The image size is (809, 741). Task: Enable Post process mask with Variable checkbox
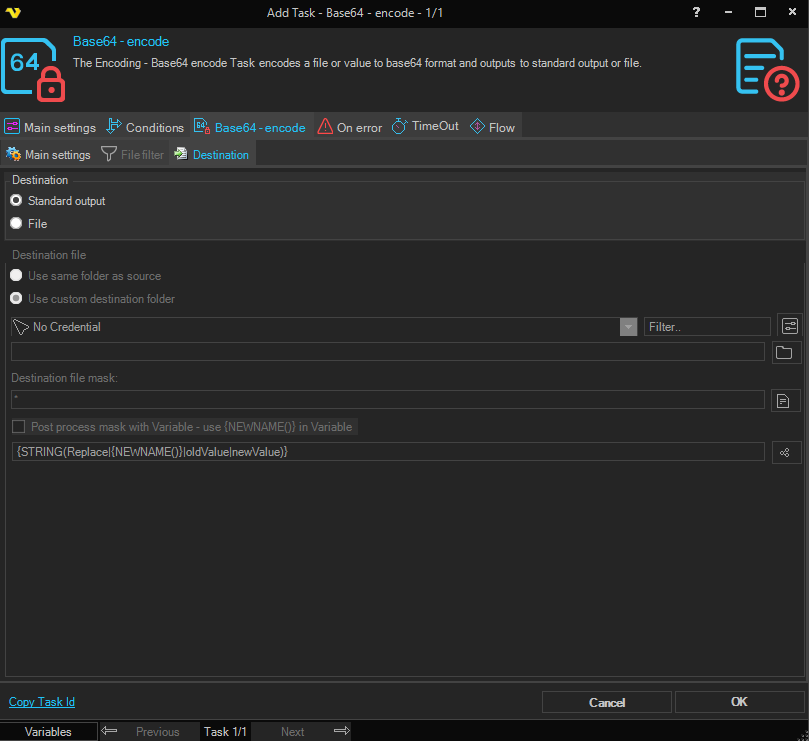18,427
